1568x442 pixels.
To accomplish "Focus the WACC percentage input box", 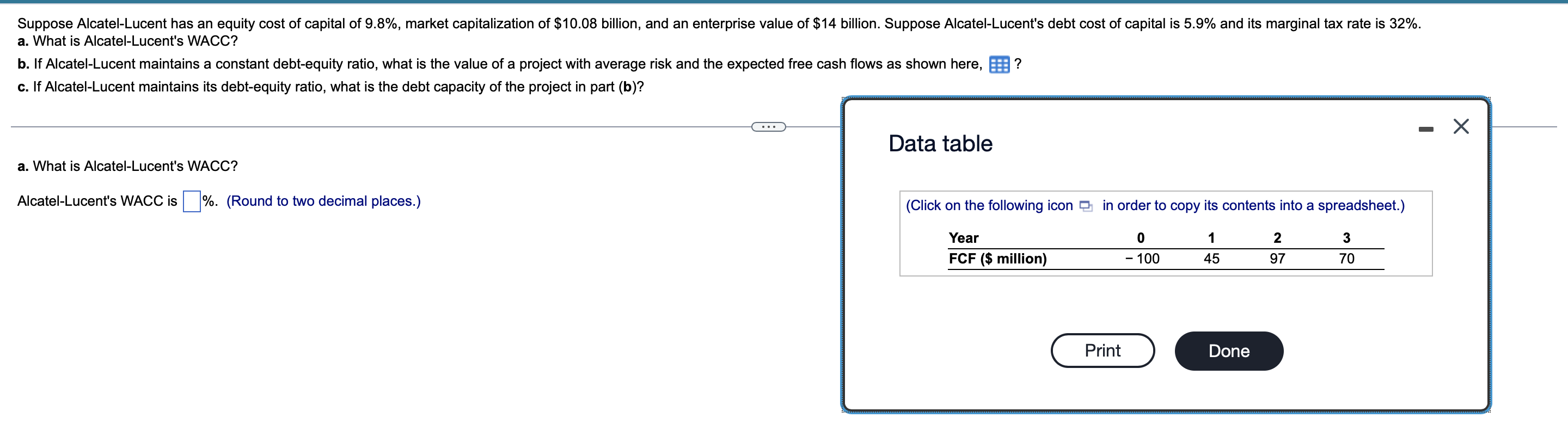I will click(x=192, y=201).
